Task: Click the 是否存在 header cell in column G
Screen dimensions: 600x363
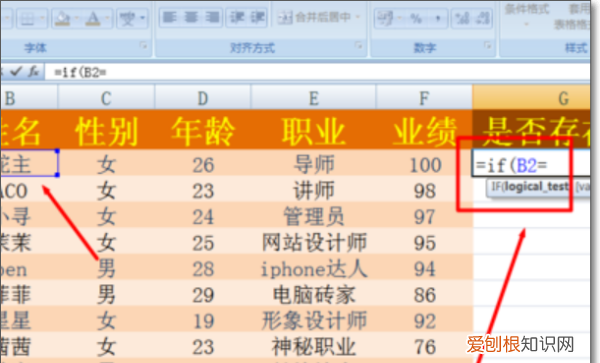Action: (x=531, y=130)
